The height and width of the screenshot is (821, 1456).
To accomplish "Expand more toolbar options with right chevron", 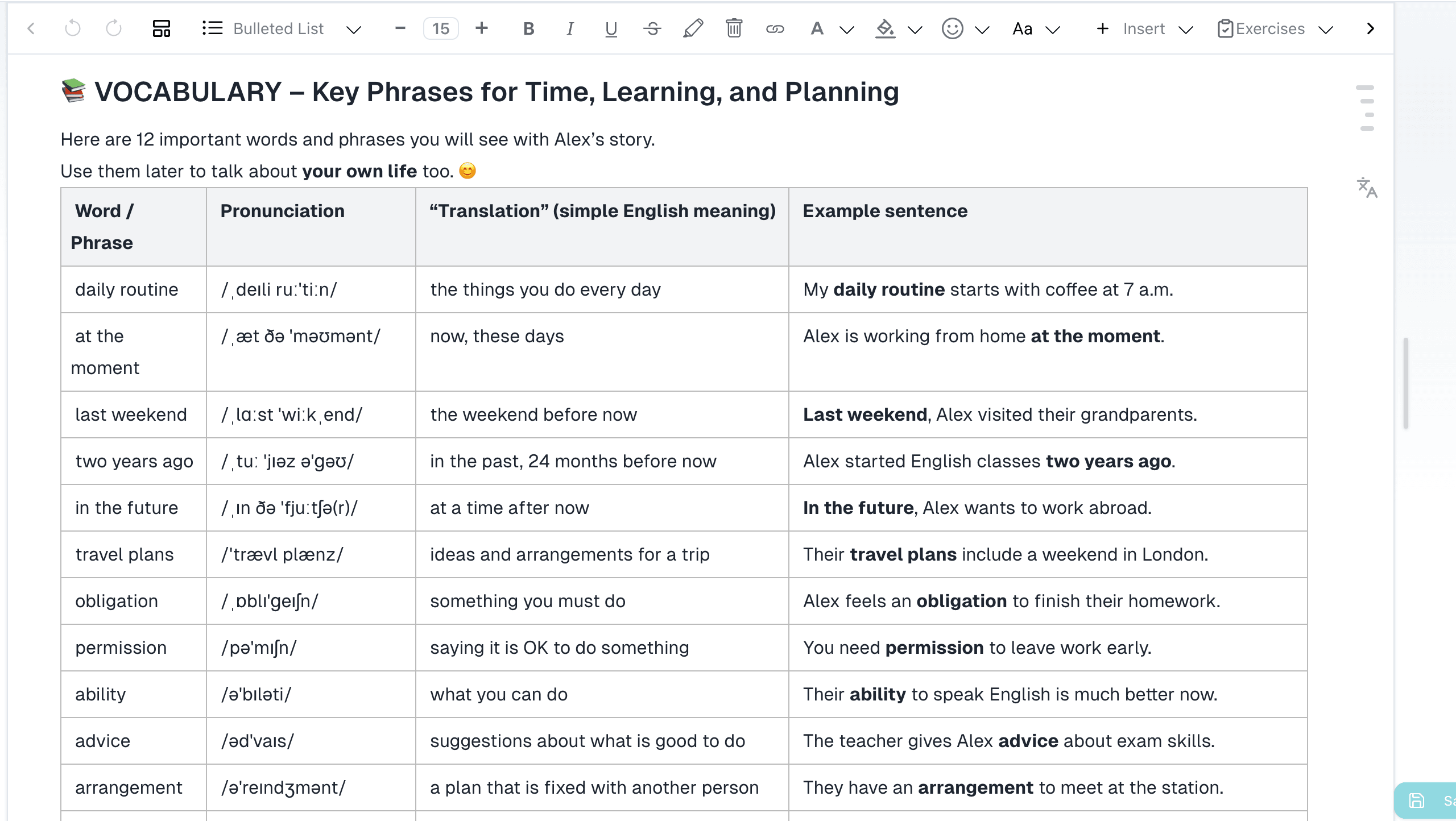I will pyautogui.click(x=1371, y=28).
